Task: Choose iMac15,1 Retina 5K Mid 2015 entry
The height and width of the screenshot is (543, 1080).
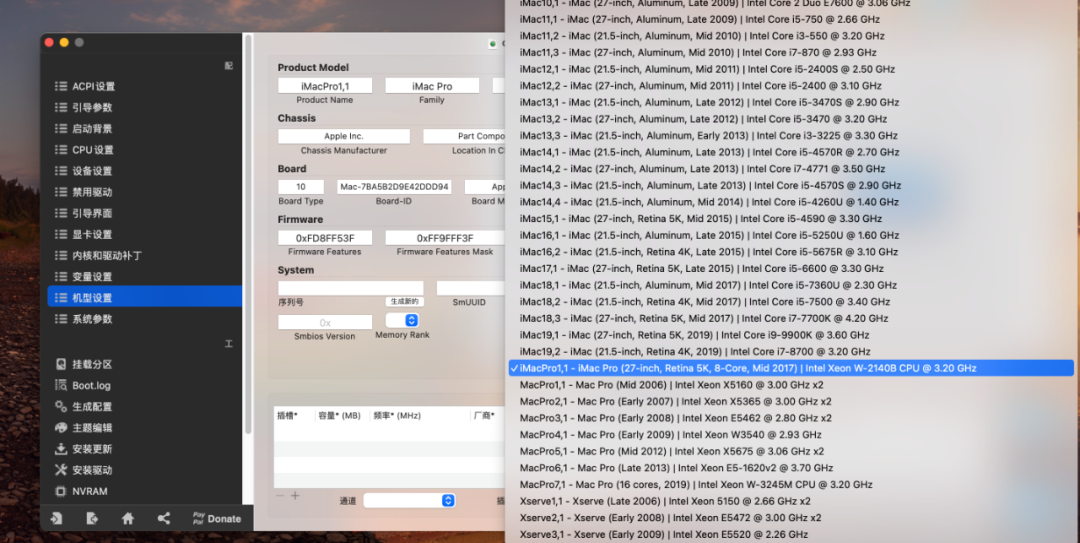Action: tap(791, 218)
